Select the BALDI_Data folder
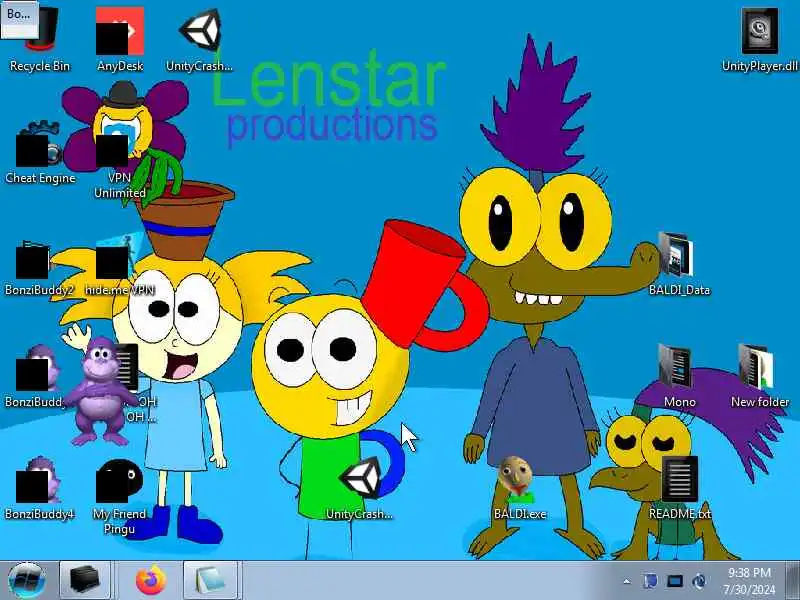800x600 pixels. click(679, 265)
